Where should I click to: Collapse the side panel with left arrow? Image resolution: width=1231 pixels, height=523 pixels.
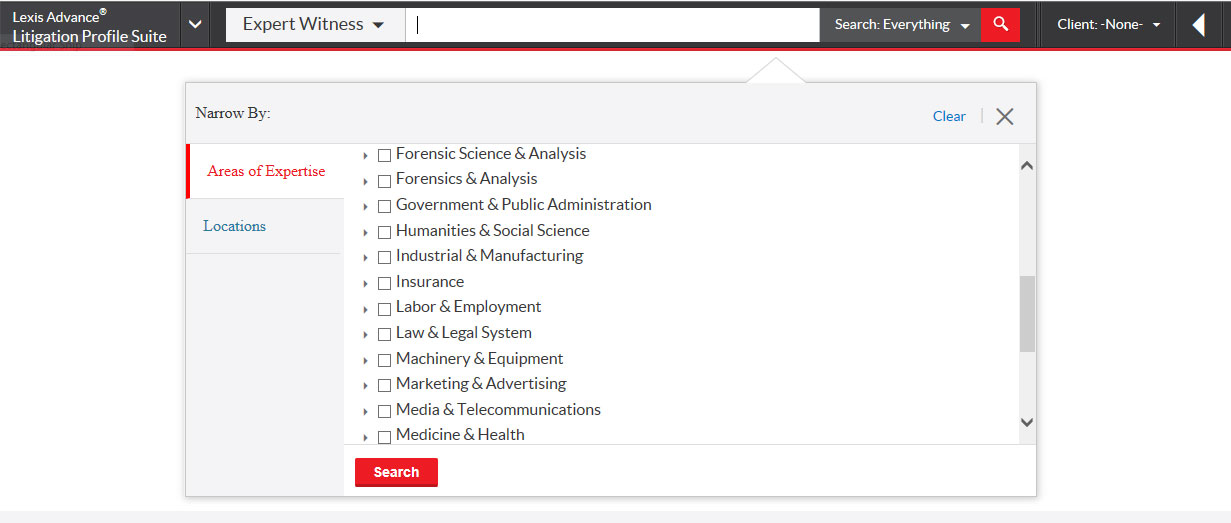click(1198, 24)
